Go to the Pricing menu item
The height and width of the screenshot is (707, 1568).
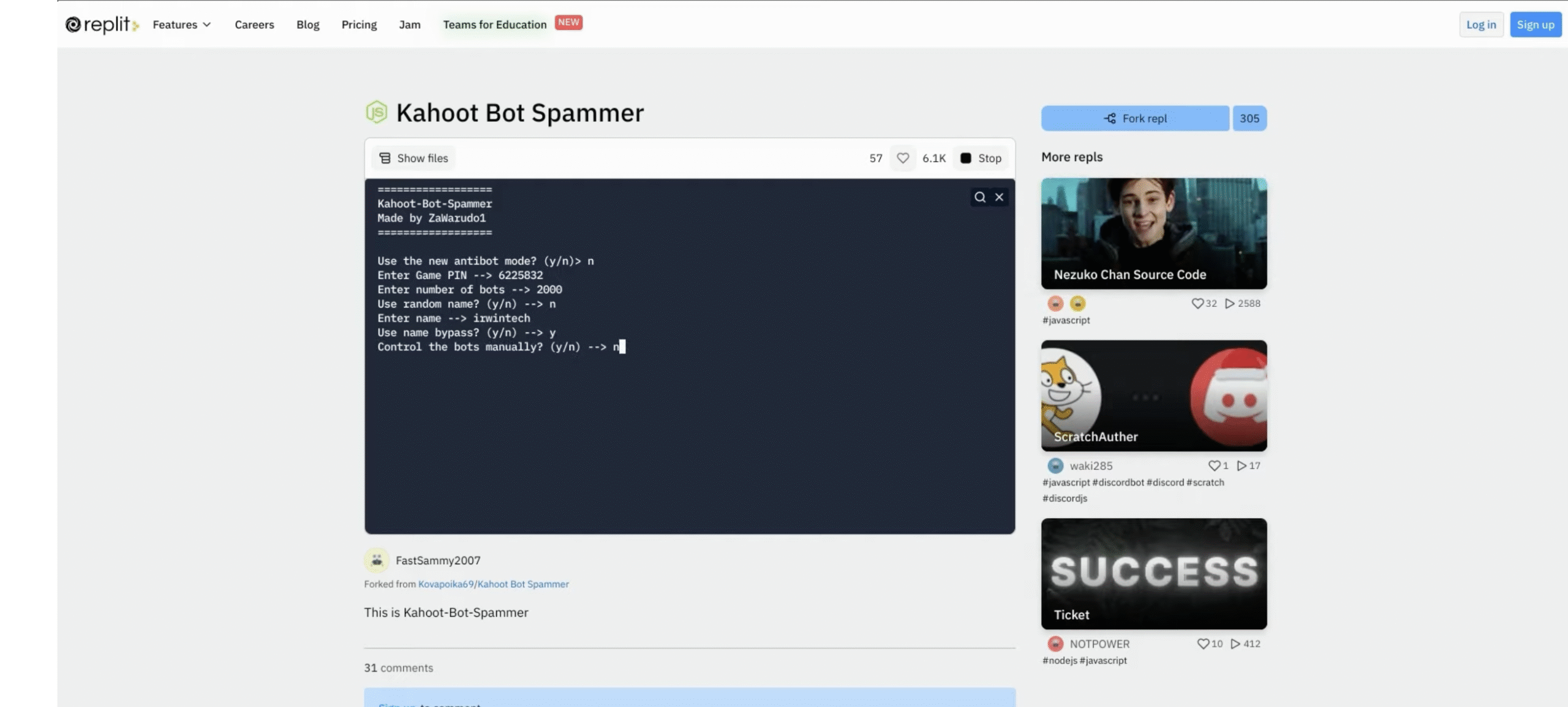click(x=359, y=25)
